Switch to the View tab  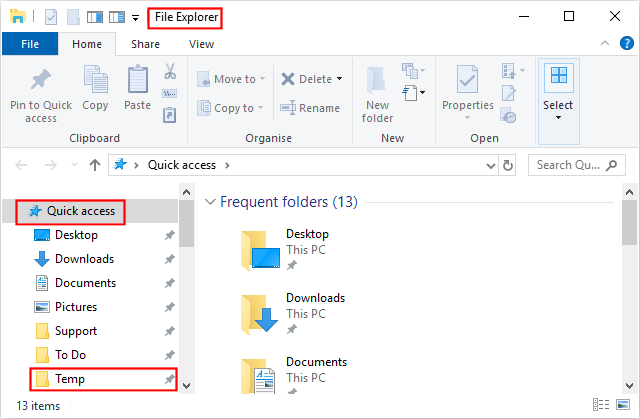[x=201, y=44]
